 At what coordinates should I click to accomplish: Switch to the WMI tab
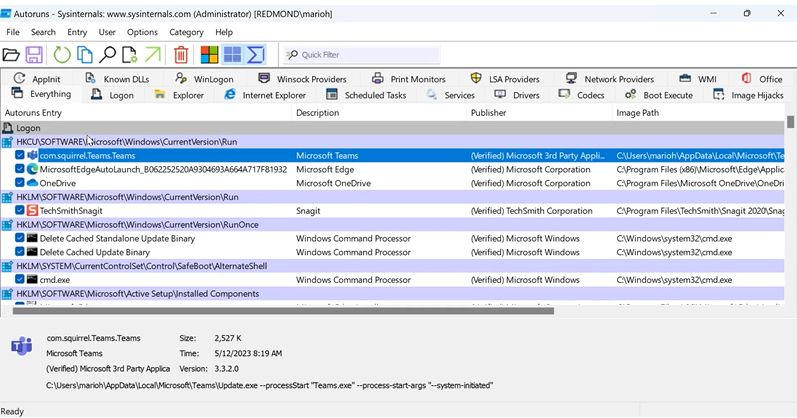pyautogui.click(x=698, y=79)
